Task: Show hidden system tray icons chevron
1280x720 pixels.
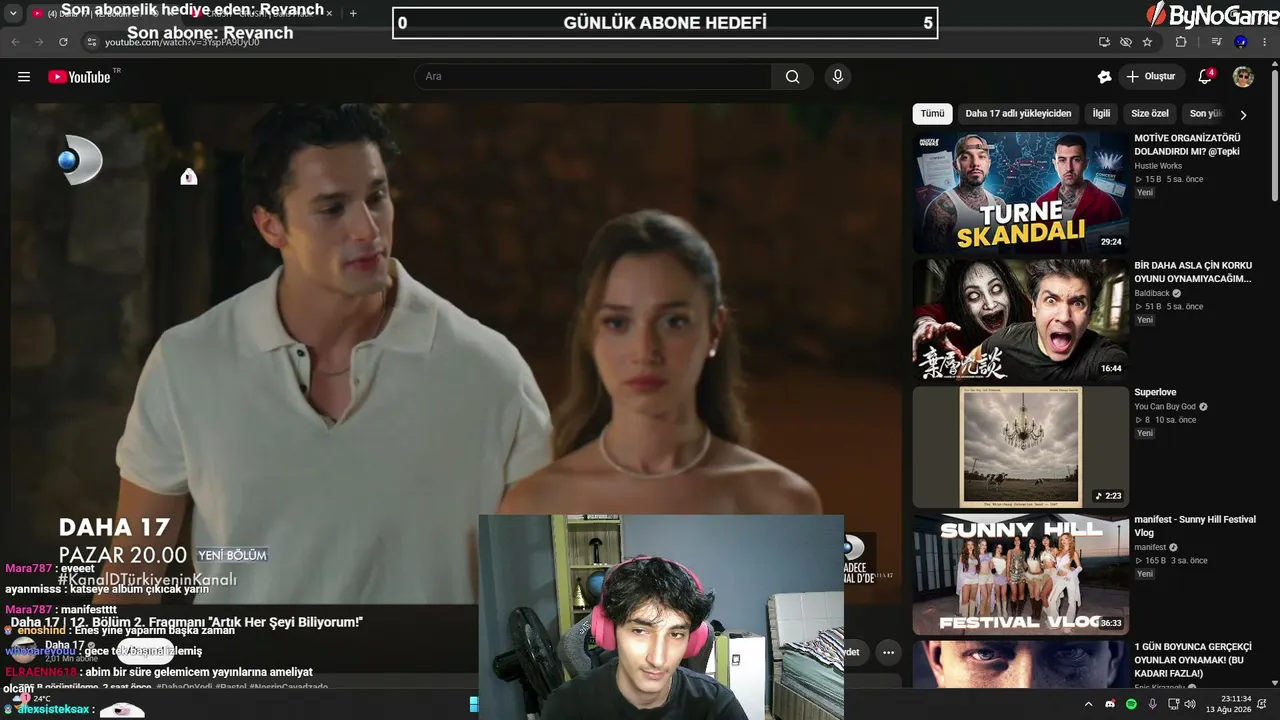Action: pyautogui.click(x=1089, y=704)
